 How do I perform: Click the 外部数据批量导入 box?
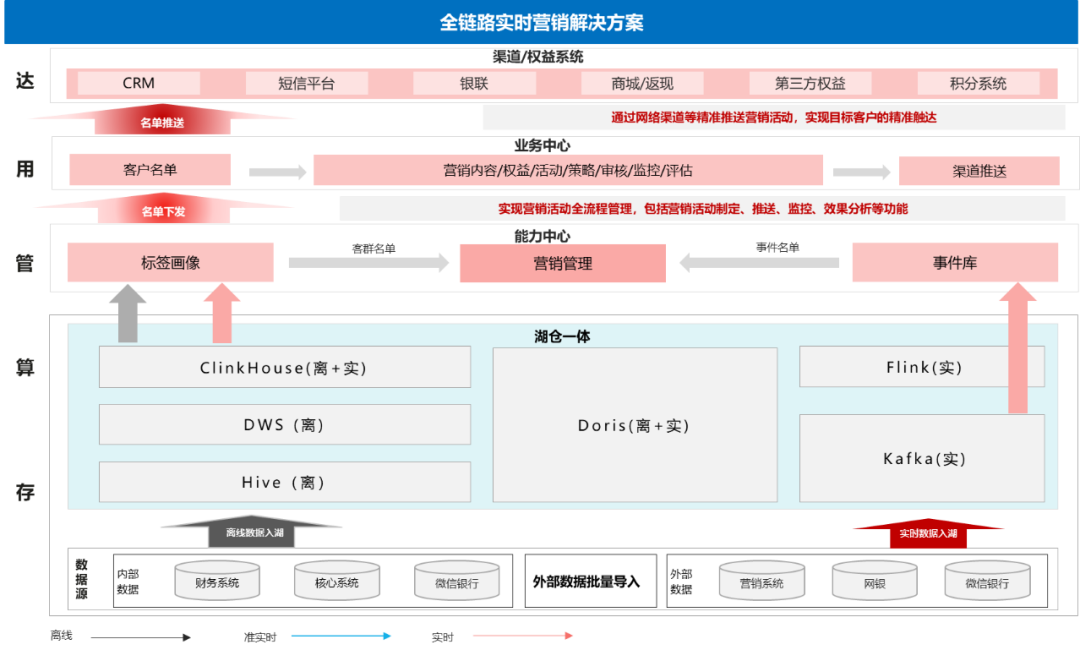[x=590, y=581]
